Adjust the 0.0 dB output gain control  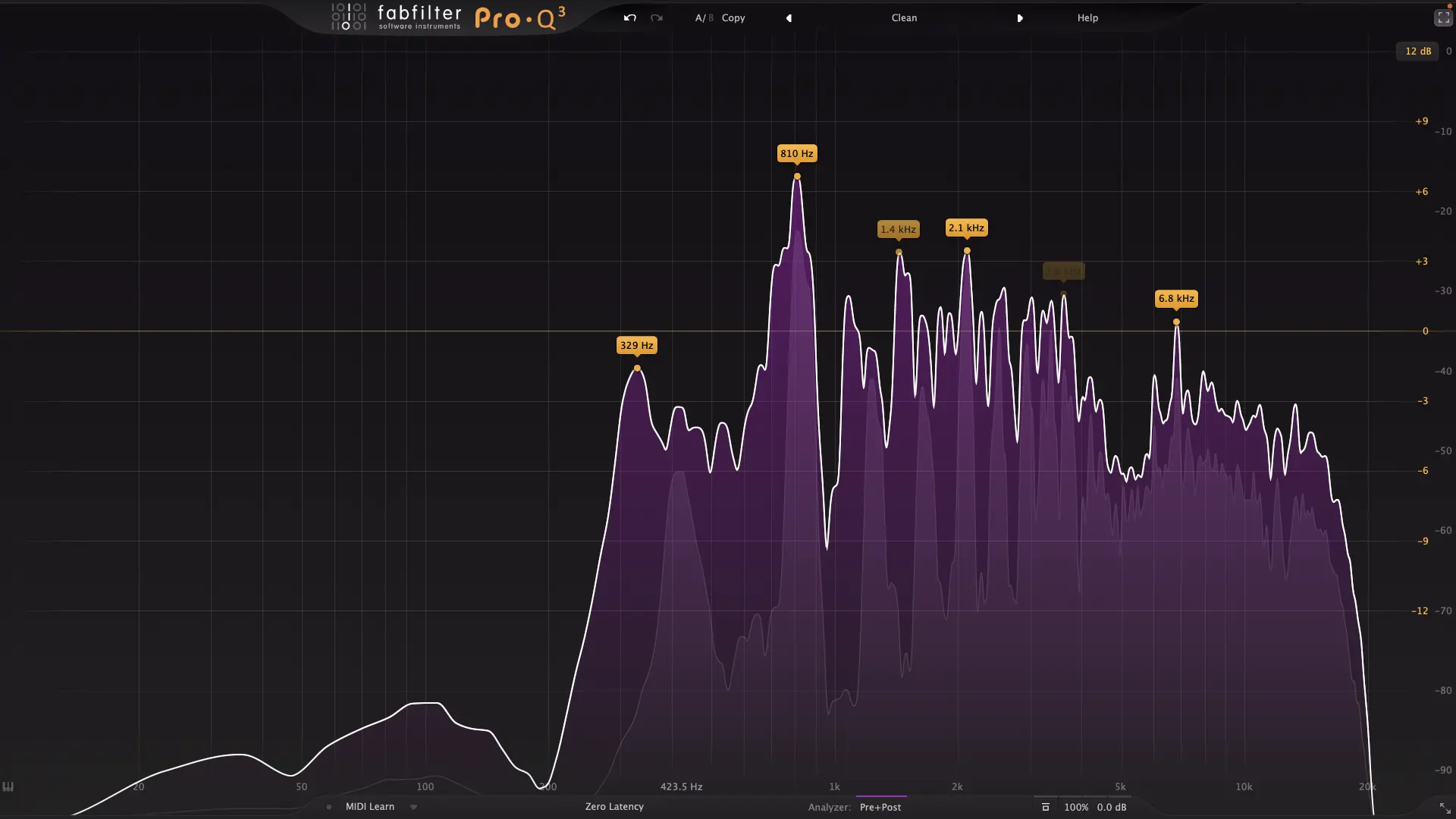coord(1112,807)
